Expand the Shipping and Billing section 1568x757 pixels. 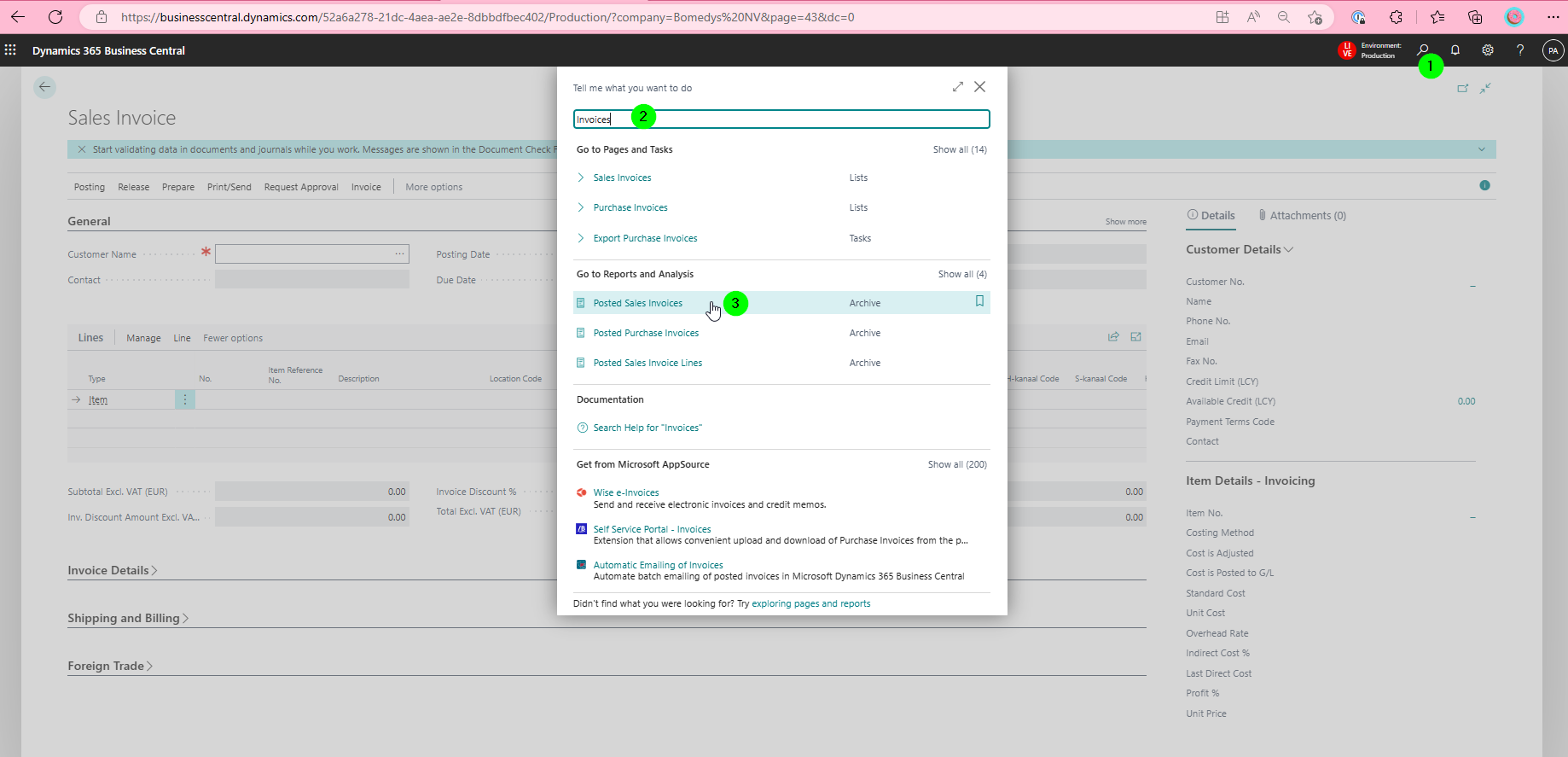(128, 618)
